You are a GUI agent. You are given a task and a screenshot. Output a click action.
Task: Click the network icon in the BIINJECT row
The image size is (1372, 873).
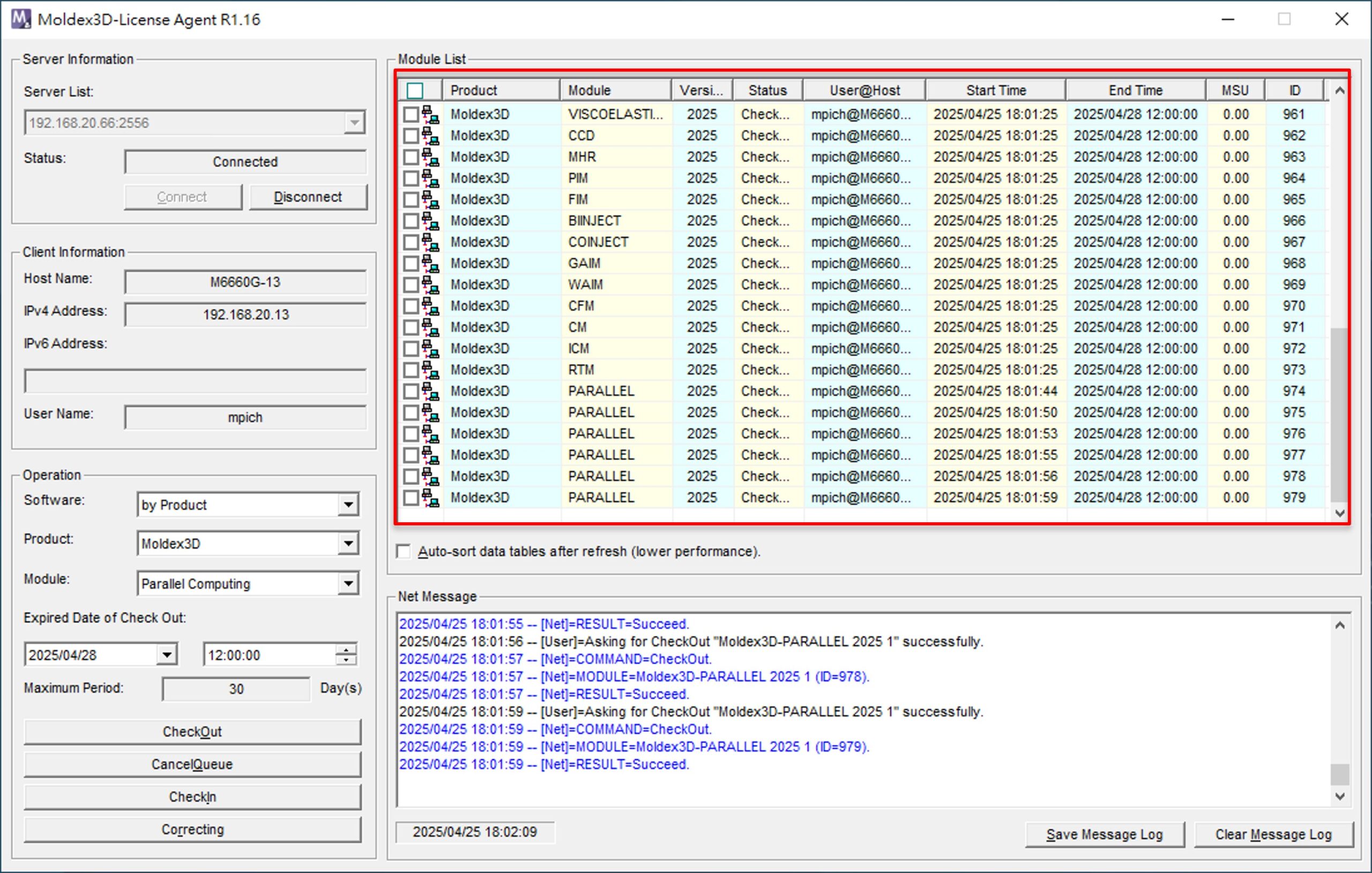pyautogui.click(x=431, y=221)
